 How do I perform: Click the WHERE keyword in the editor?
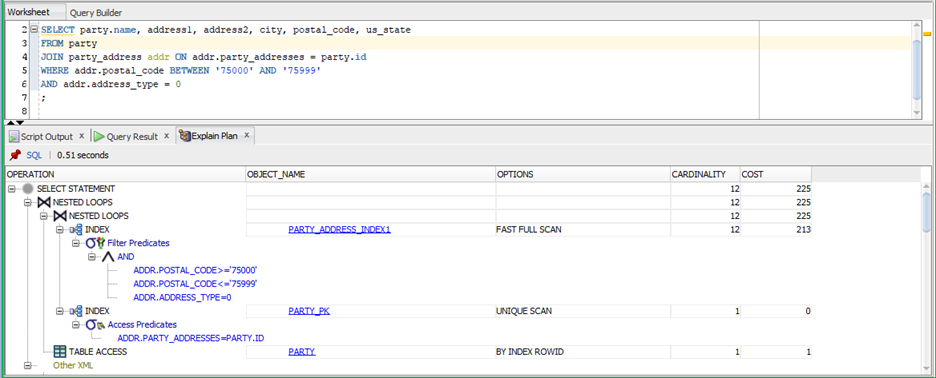pyautogui.click(x=55, y=70)
